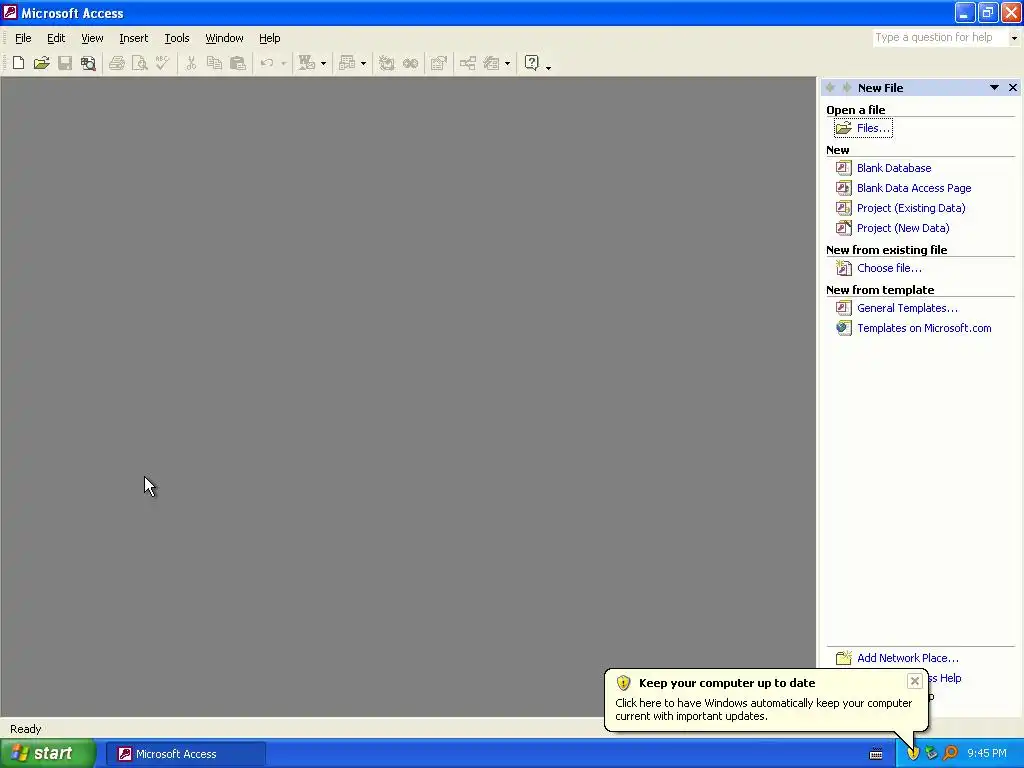The image size is (1024, 768).
Task: Expand the New Object dropdown arrow
Action: tap(507, 63)
